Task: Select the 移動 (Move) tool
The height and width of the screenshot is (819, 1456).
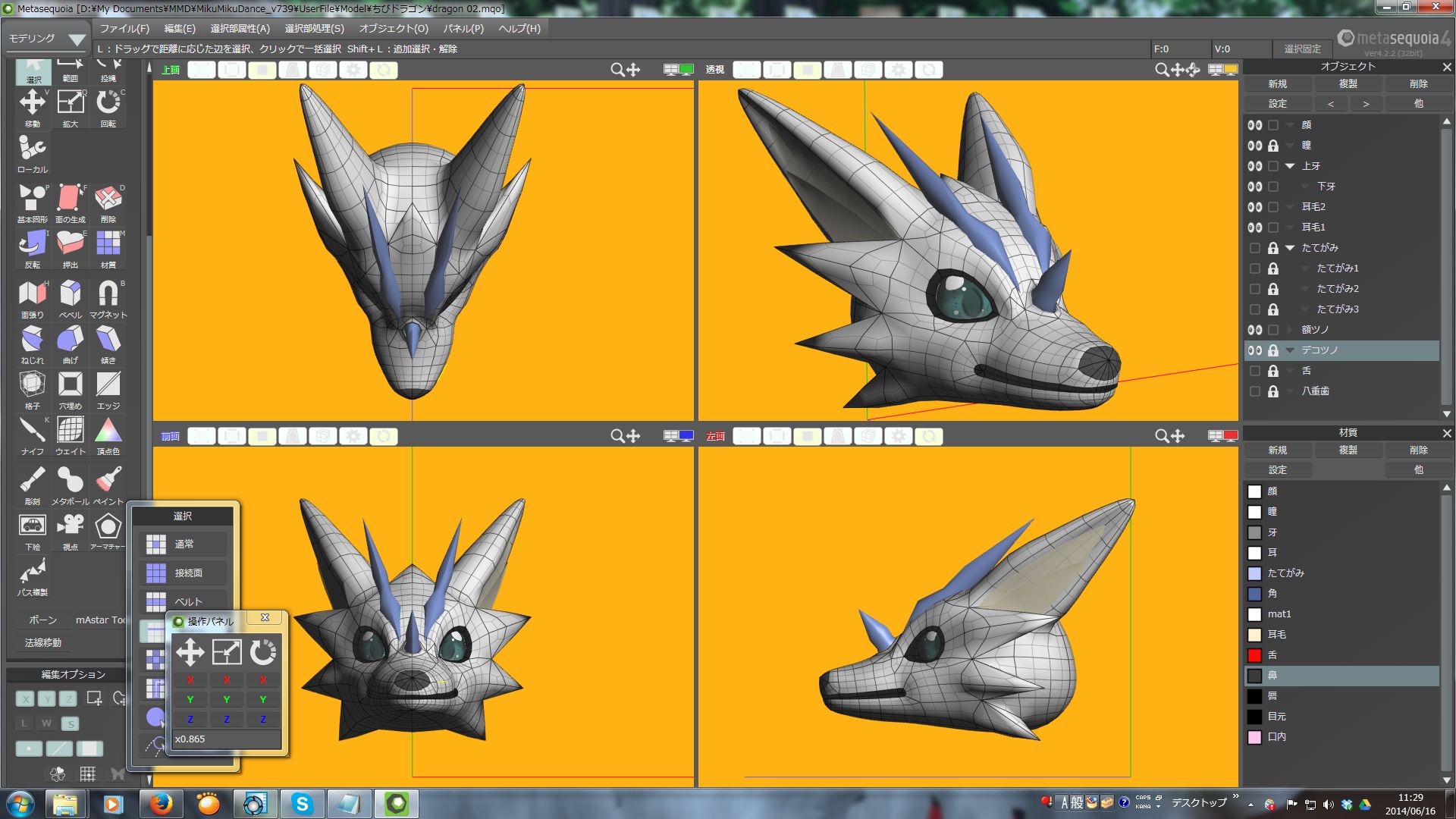Action: (x=33, y=108)
